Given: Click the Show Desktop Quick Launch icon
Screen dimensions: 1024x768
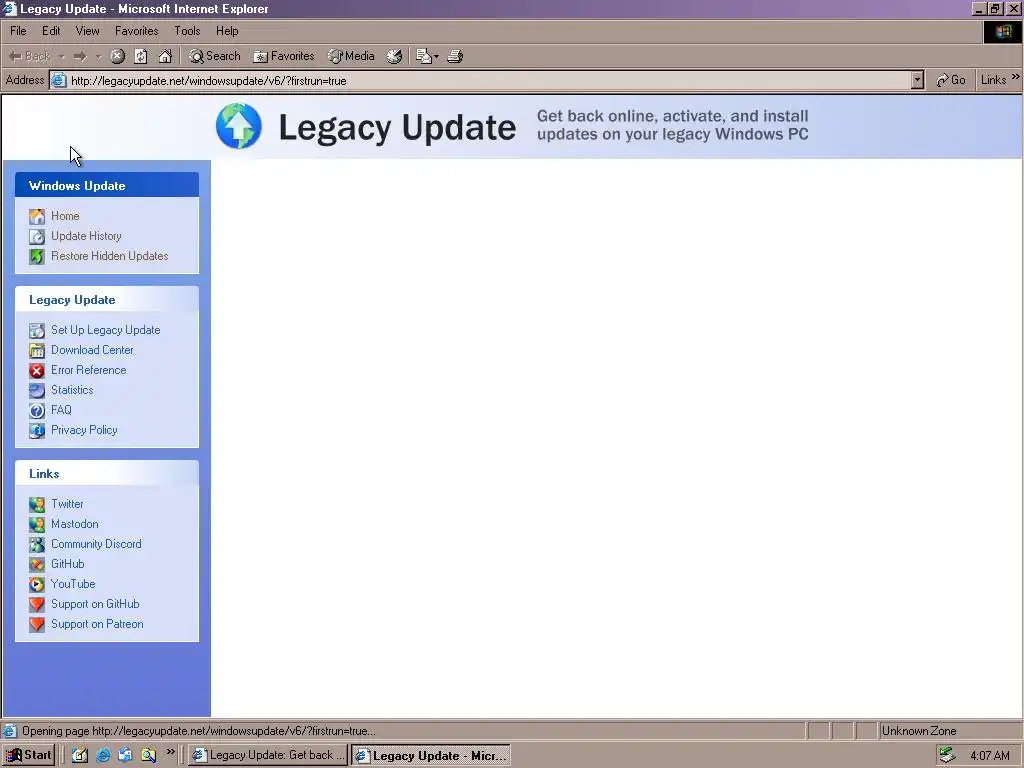Looking at the screenshot, I should click(x=80, y=755).
